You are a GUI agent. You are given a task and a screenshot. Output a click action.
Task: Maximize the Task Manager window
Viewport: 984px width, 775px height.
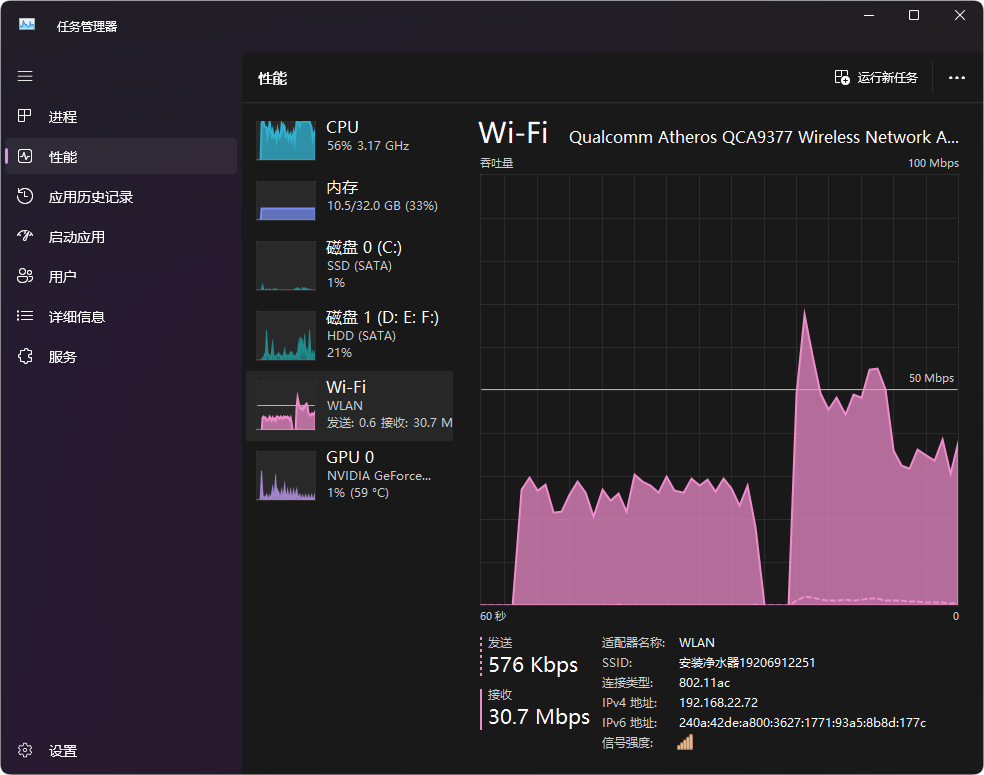click(x=914, y=15)
